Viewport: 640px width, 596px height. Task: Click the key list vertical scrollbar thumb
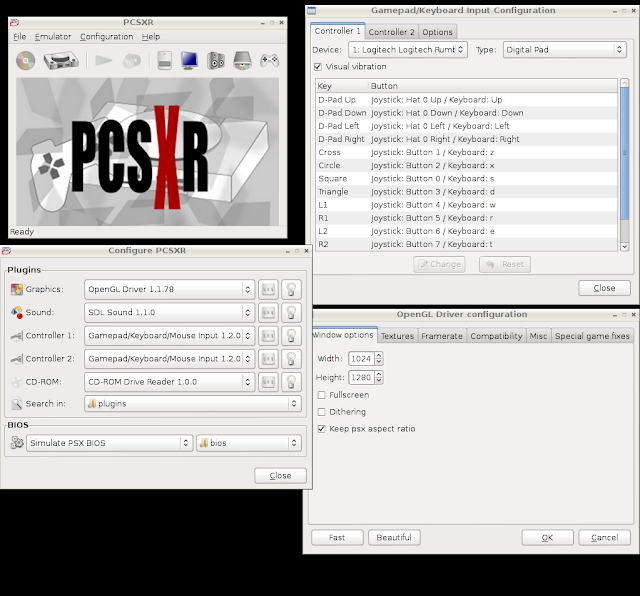pos(624,153)
